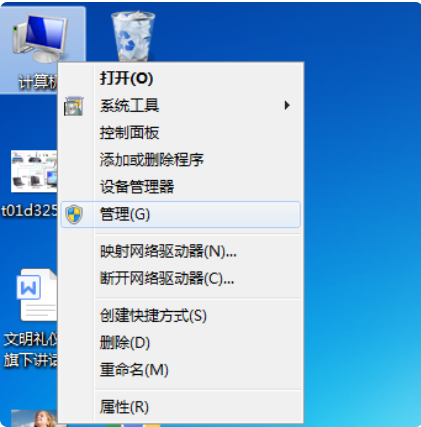Click the 计算机 label under the computer icon

38,82
